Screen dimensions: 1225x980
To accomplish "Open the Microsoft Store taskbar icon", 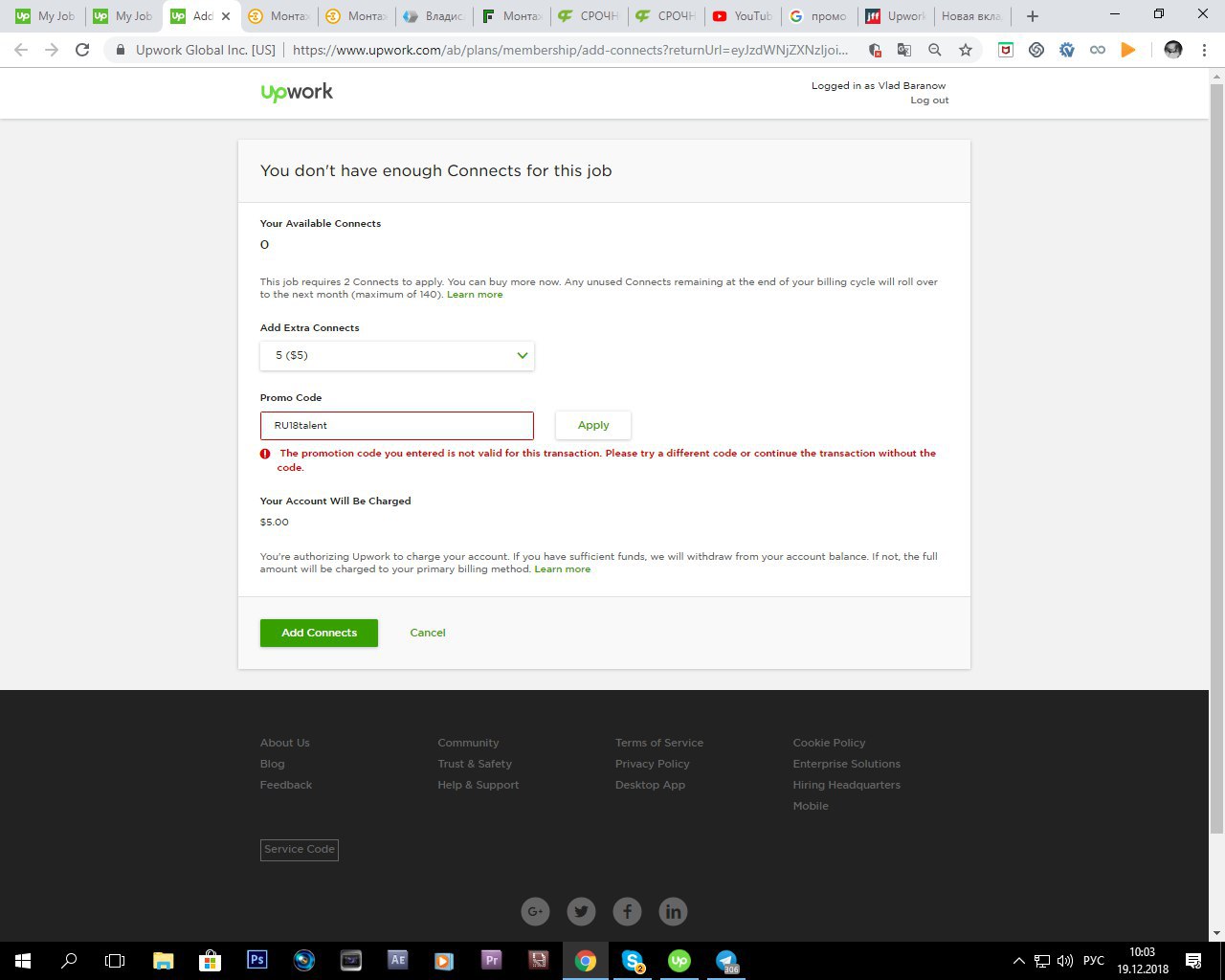I will pyautogui.click(x=210, y=961).
